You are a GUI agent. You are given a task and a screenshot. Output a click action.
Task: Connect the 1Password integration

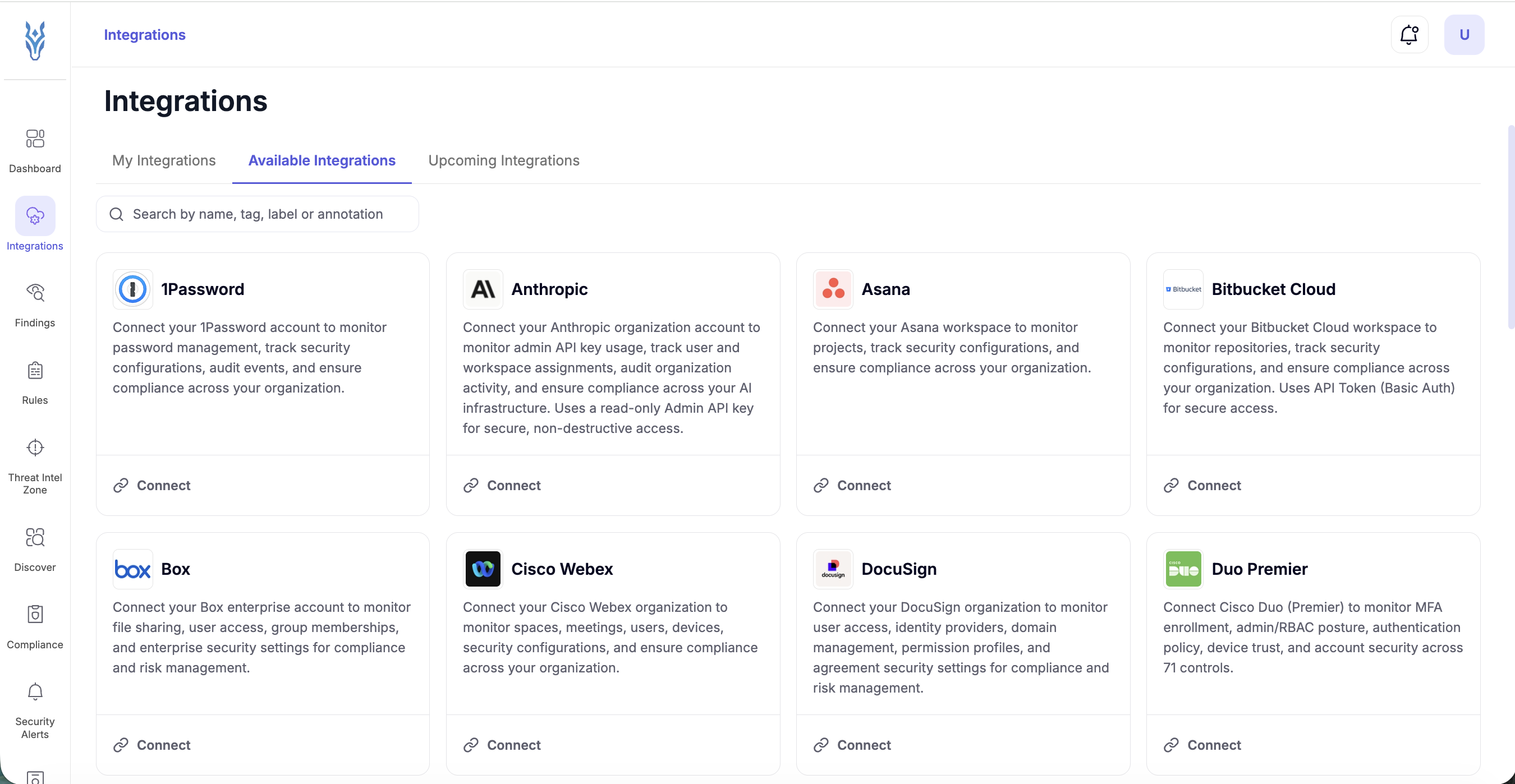151,486
